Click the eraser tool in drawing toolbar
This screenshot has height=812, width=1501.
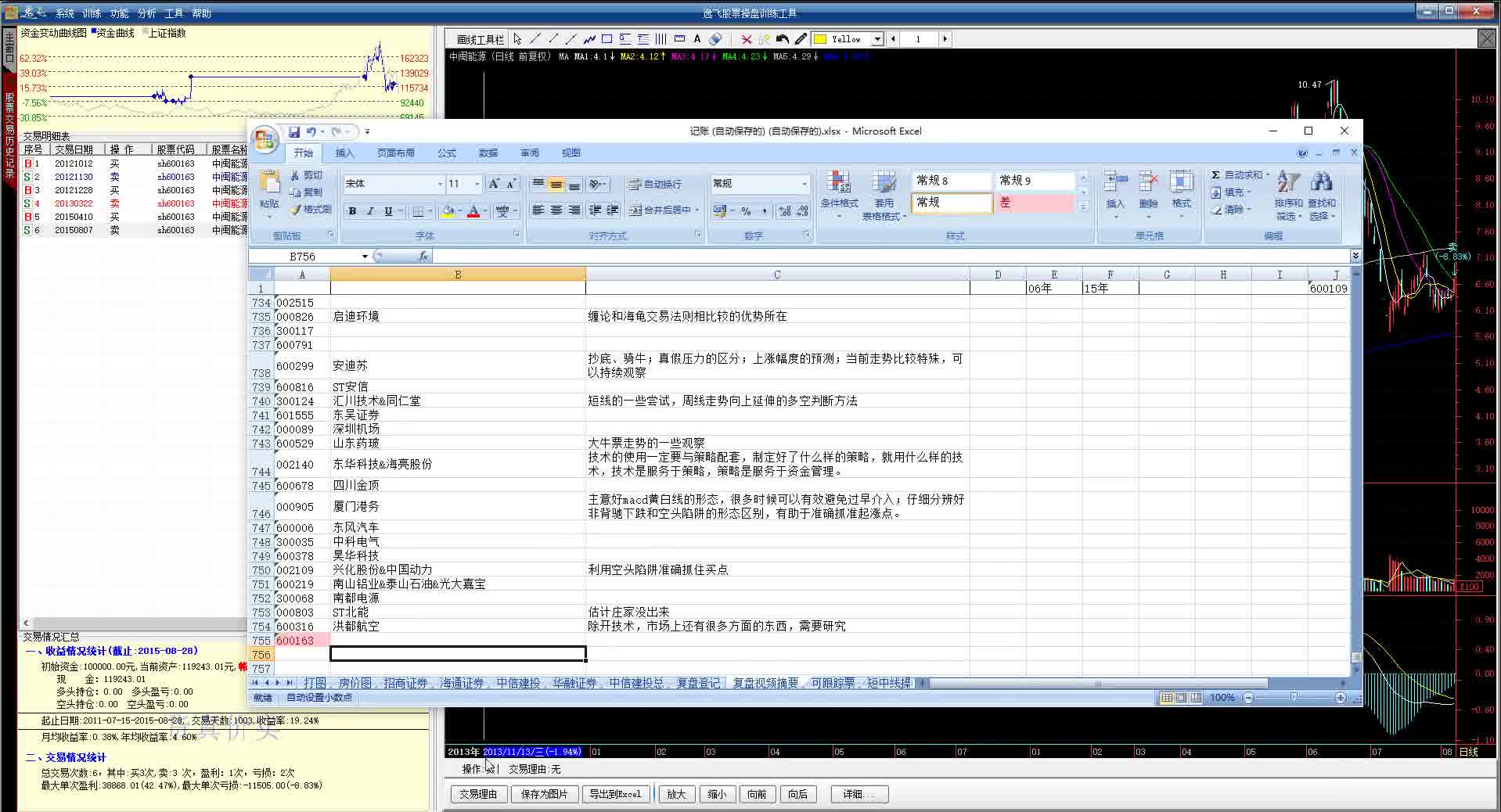point(715,39)
